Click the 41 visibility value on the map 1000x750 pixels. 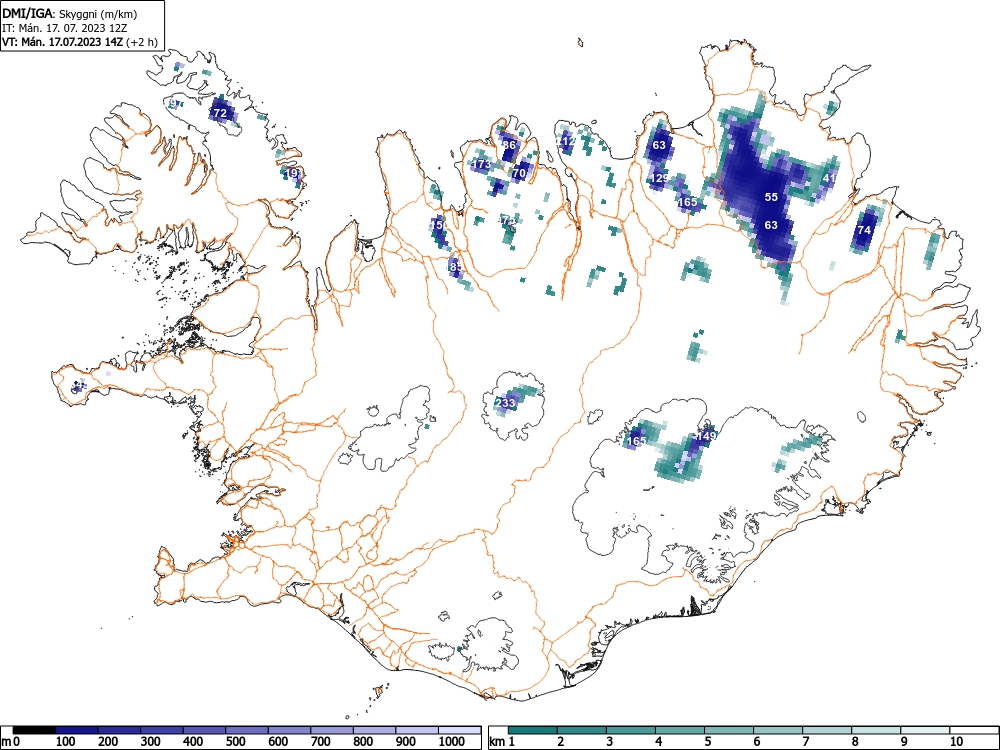pyautogui.click(x=829, y=178)
